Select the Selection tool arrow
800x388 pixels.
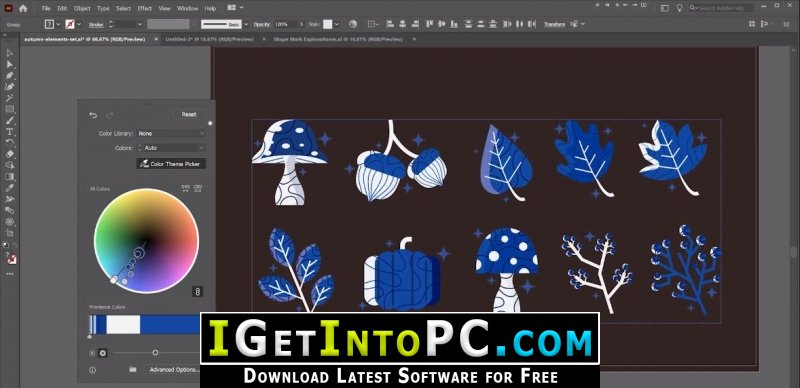point(10,53)
